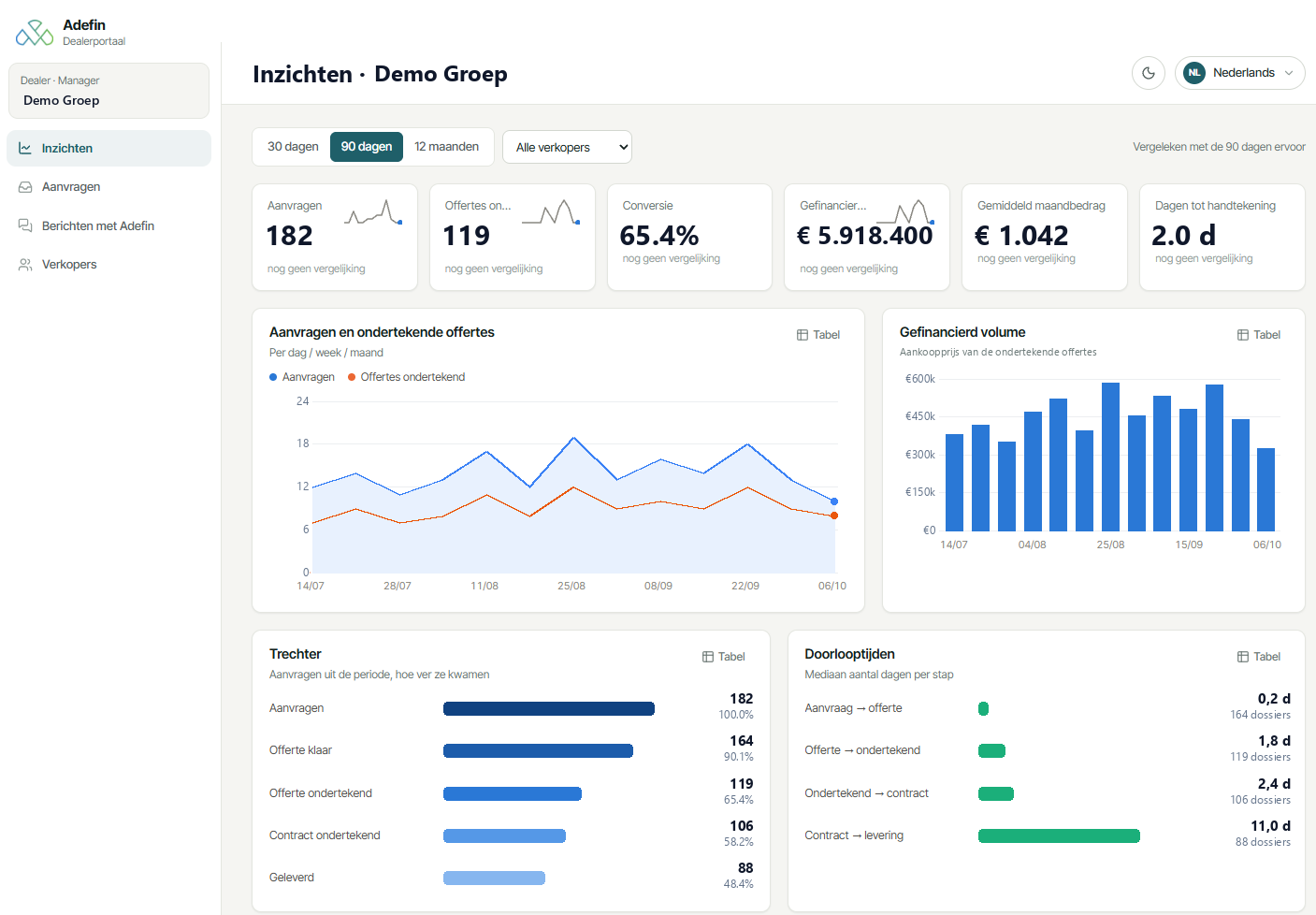Screen dimensions: 1316x915
Task: Click the blue endpoint marker on the Aanvragen line
Action: click(x=834, y=501)
